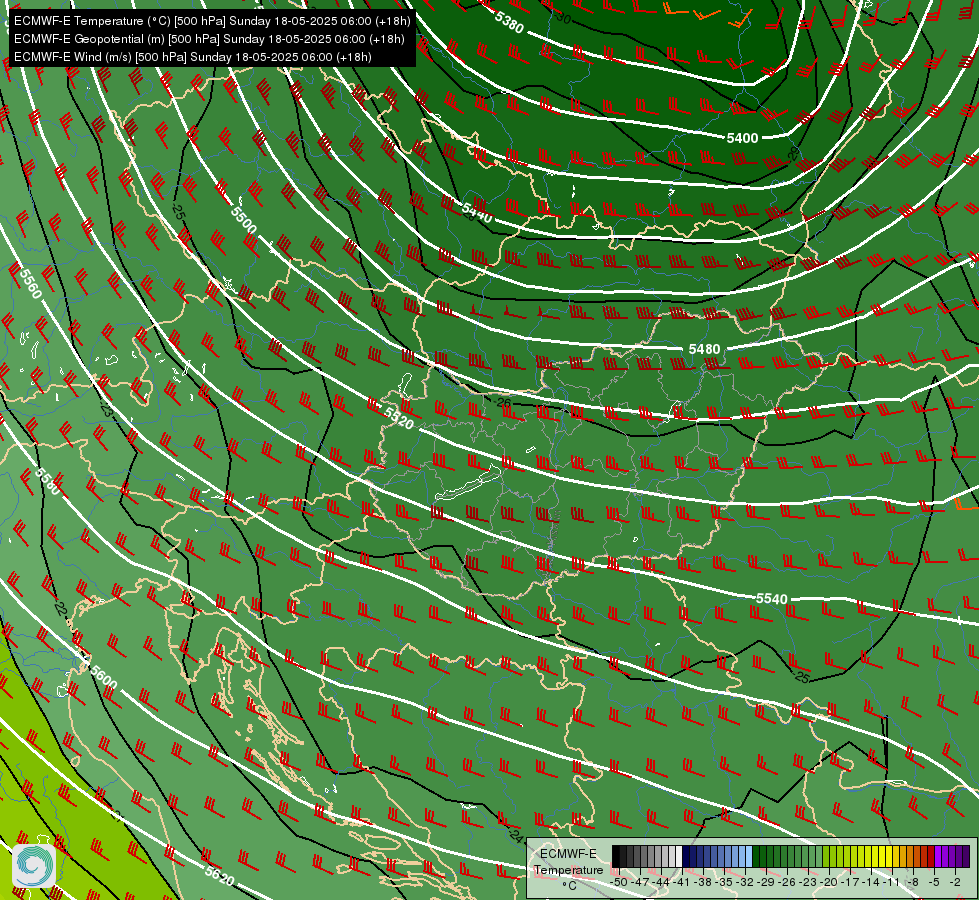
Task: Click the -38 value in the legend
Action: point(703,882)
